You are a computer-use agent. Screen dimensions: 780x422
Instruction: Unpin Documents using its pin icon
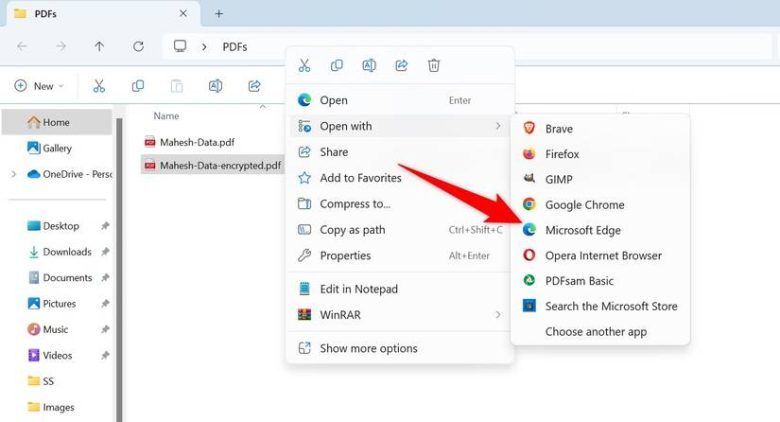pos(105,278)
